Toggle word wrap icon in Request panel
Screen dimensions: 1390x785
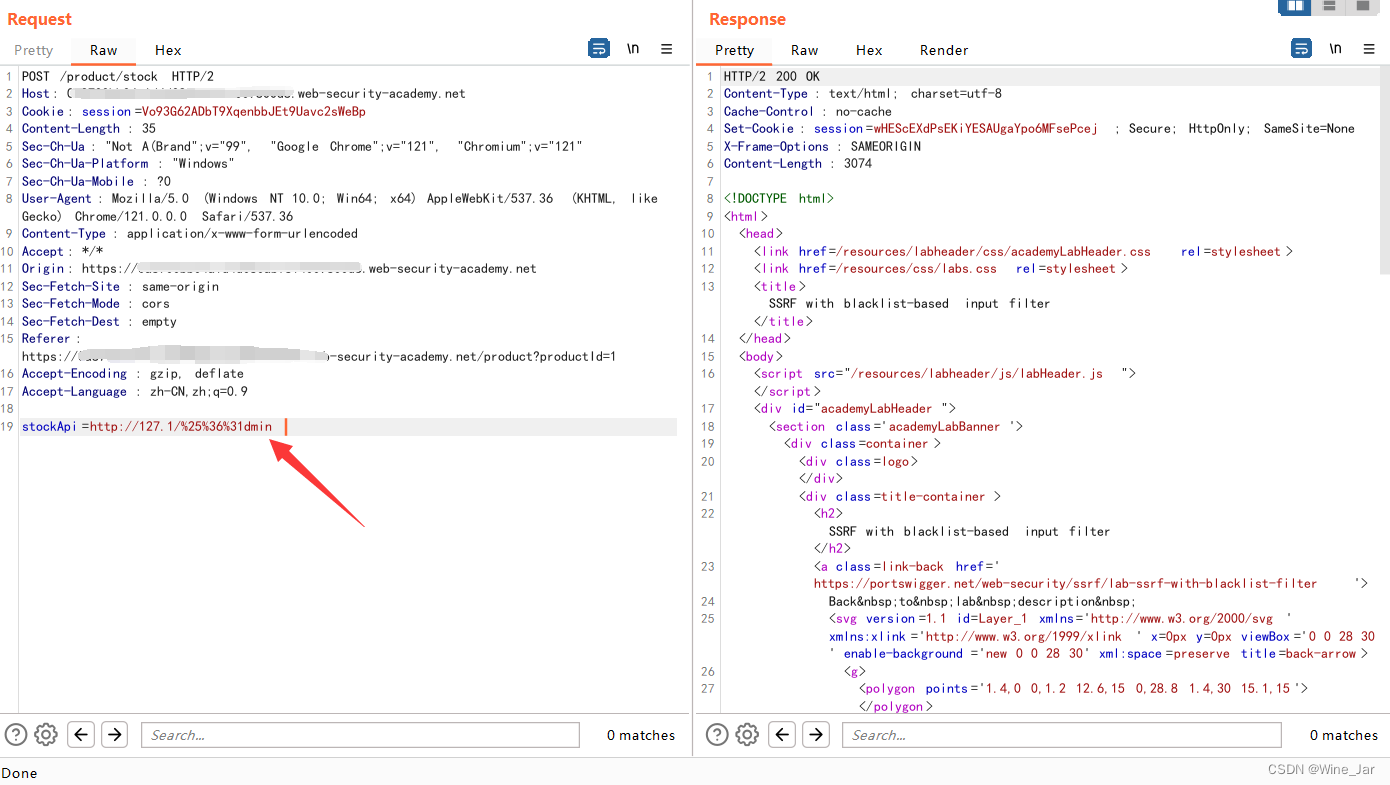coord(599,48)
